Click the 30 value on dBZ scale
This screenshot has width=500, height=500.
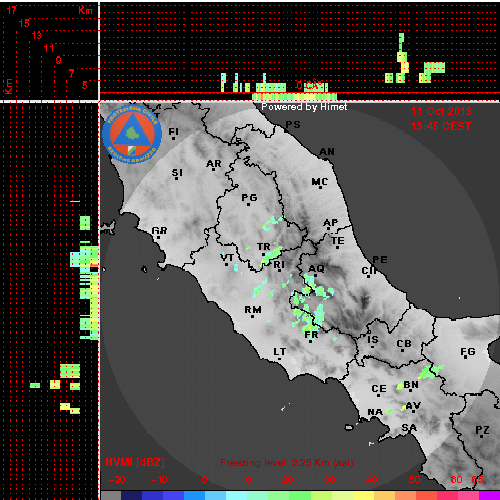(x=329, y=480)
